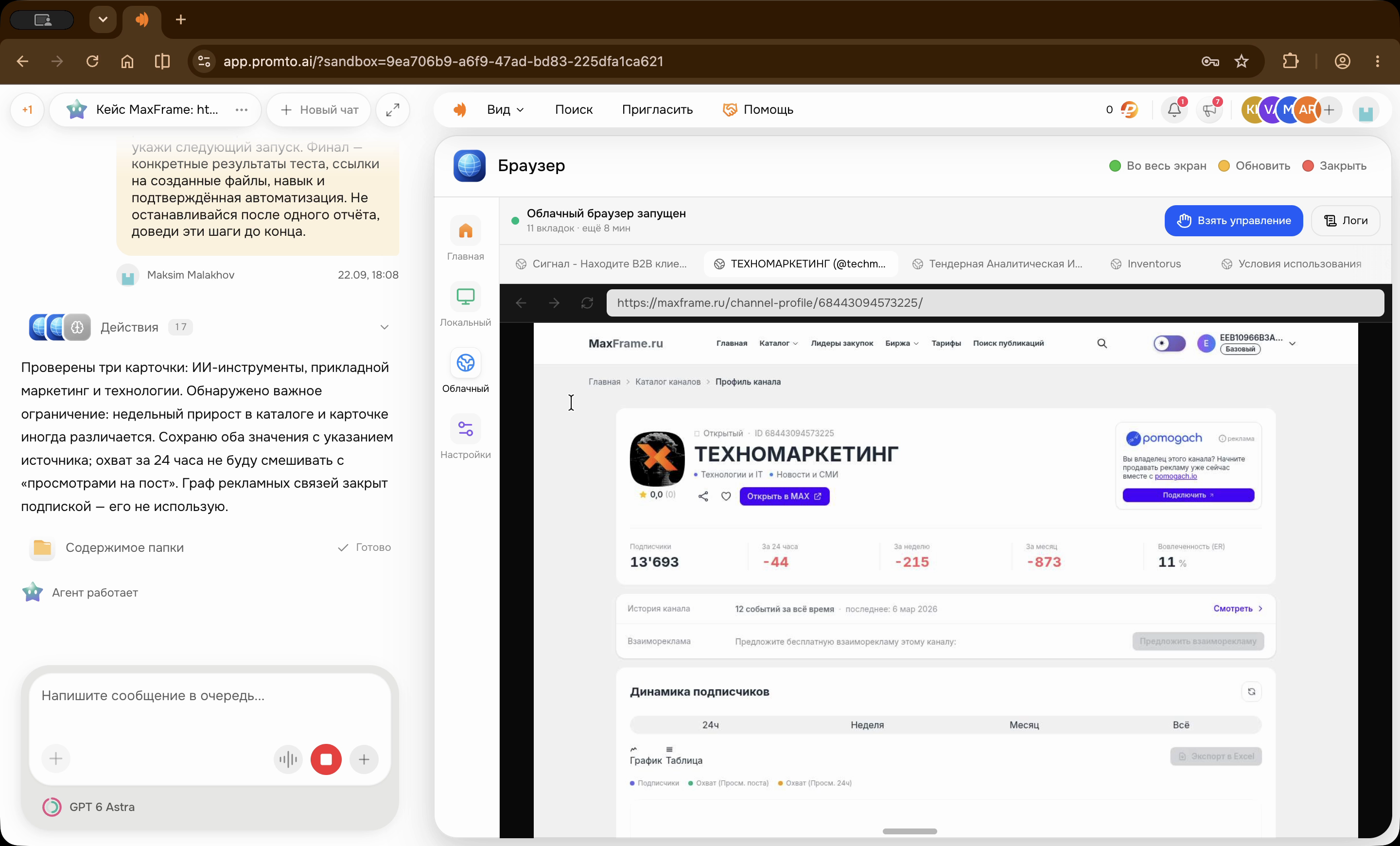Switch to the Inventorus tab
1400x846 pixels.
tap(1146, 264)
